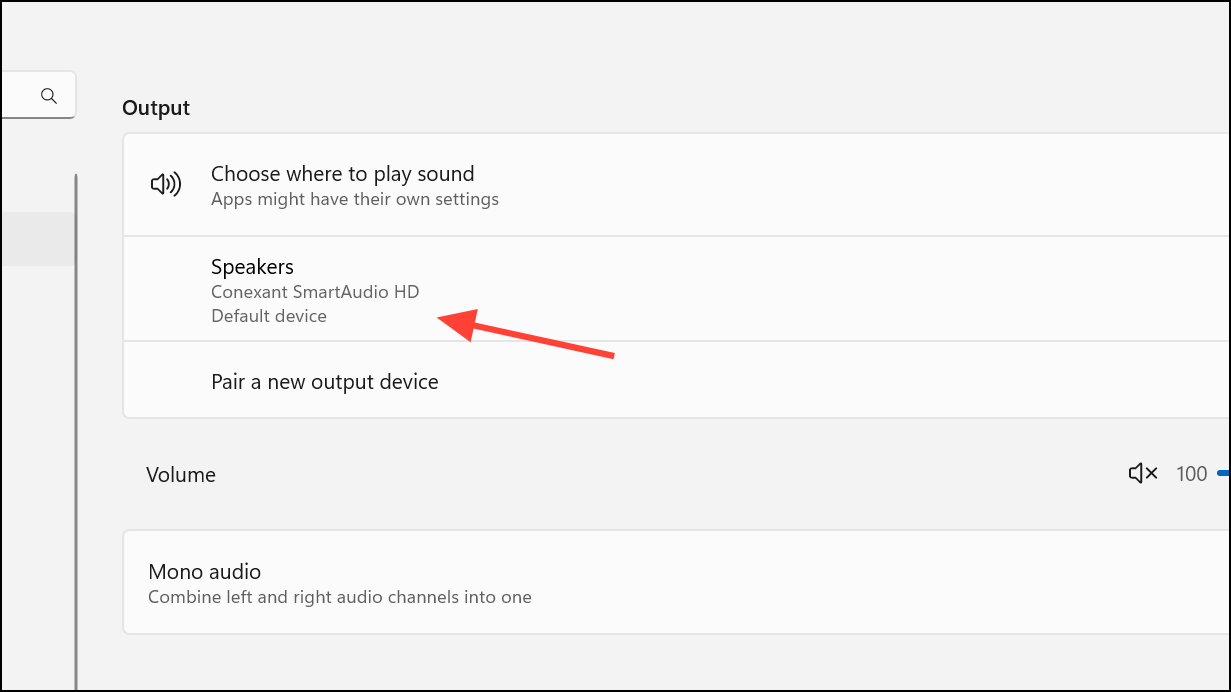Select the highlighted sidebar navigation item
This screenshot has height=692, width=1231.
click(x=37, y=239)
